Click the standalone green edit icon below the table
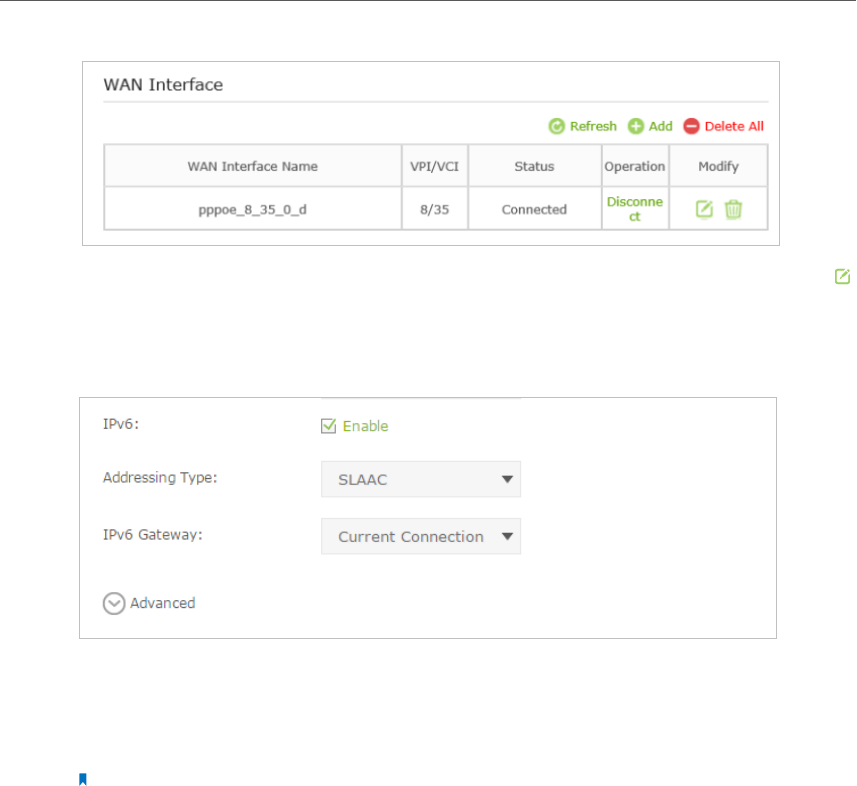This screenshot has width=857, height=786. pos(842,276)
